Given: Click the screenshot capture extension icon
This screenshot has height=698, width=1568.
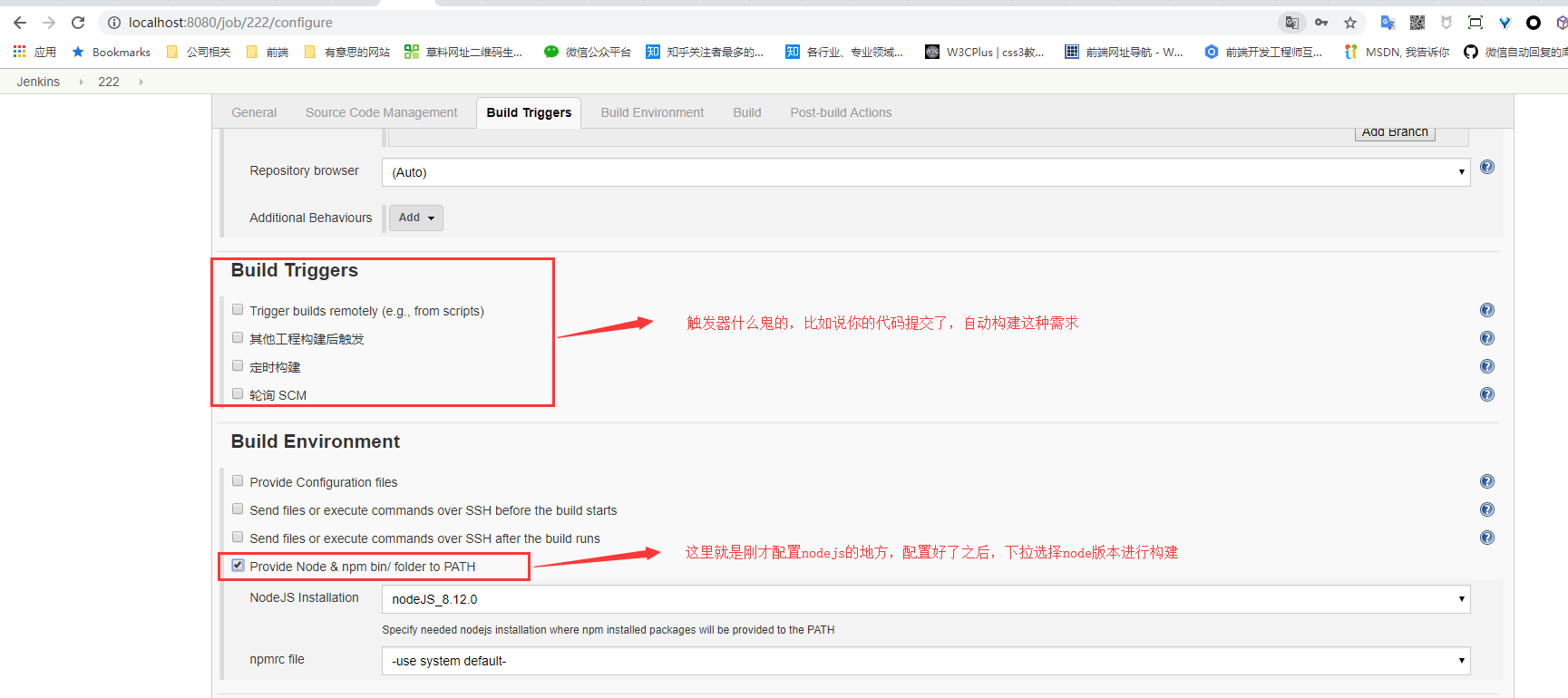Looking at the screenshot, I should point(1475,23).
